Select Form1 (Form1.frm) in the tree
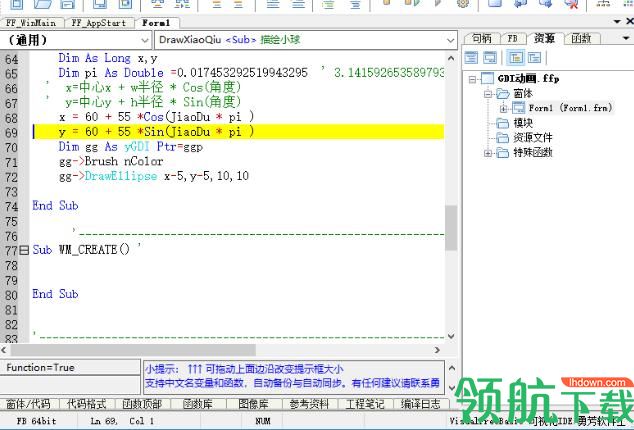Screen dimensions: 634x430 pyautogui.click(x=570, y=108)
